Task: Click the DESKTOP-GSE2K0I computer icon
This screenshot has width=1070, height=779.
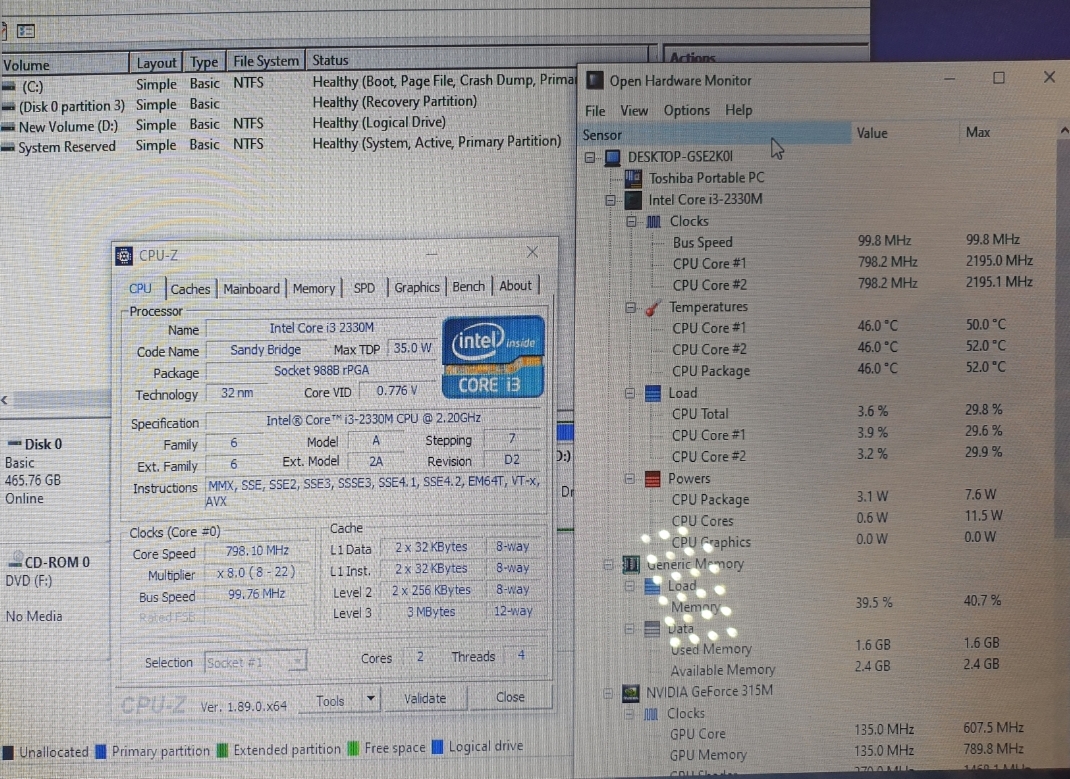Action: pyautogui.click(x=611, y=158)
